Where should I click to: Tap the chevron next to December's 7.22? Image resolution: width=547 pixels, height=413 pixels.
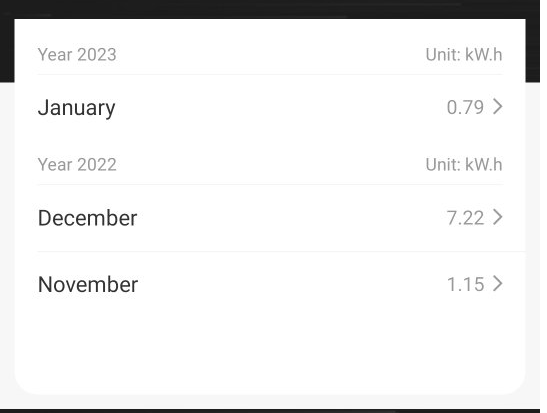pyautogui.click(x=498, y=217)
